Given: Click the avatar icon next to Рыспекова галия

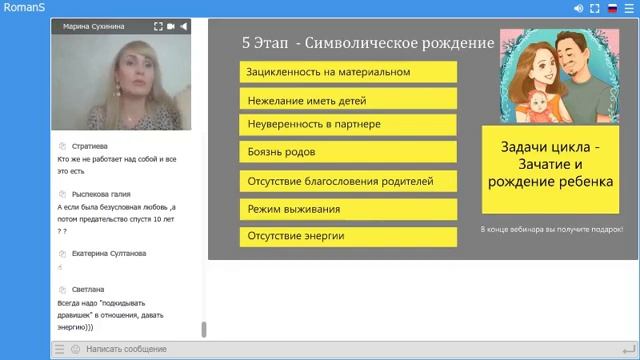Looking at the screenshot, I should tap(62, 194).
